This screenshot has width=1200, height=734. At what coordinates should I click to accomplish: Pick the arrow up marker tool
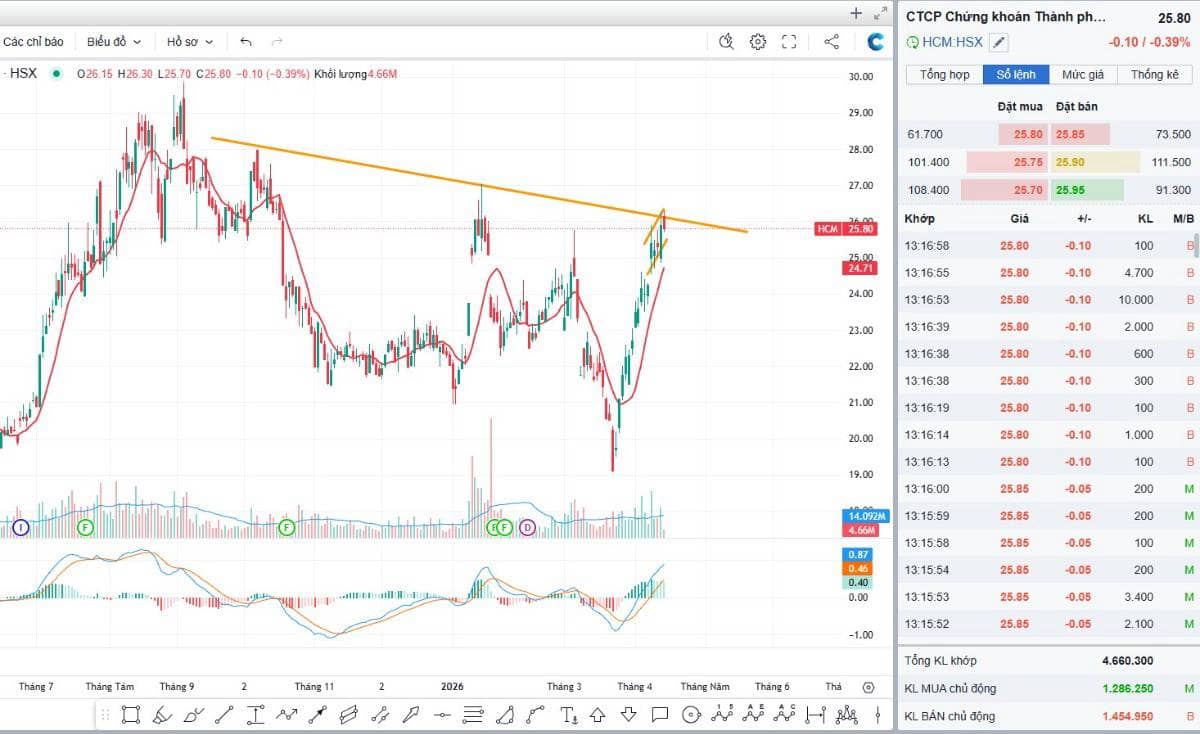click(x=598, y=714)
